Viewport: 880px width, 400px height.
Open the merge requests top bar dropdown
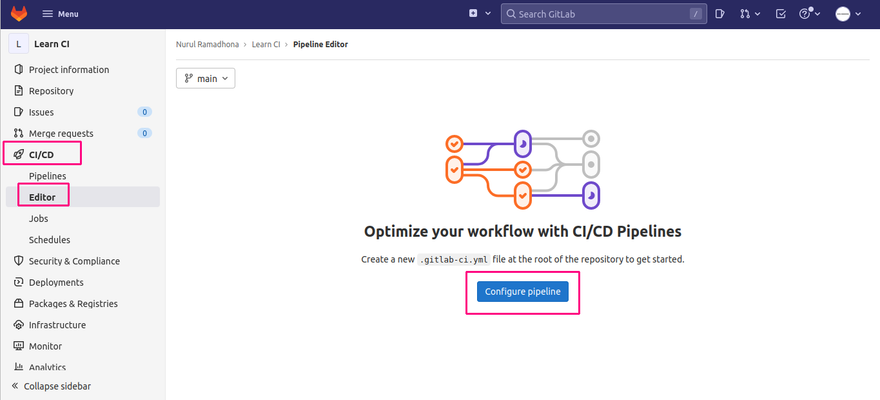[x=750, y=14]
